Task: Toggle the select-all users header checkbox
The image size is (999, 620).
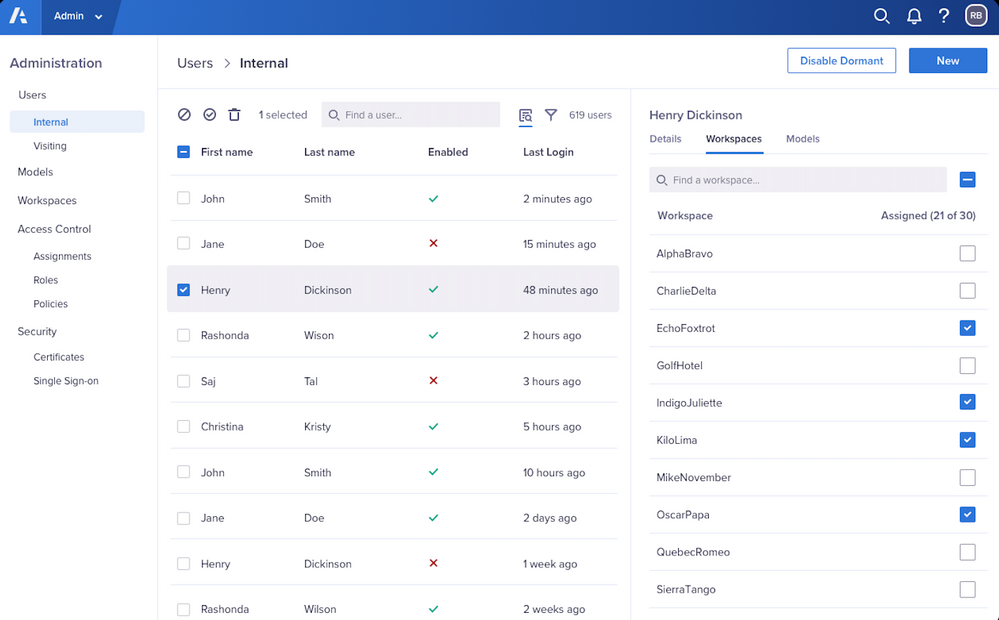Action: coord(184,152)
